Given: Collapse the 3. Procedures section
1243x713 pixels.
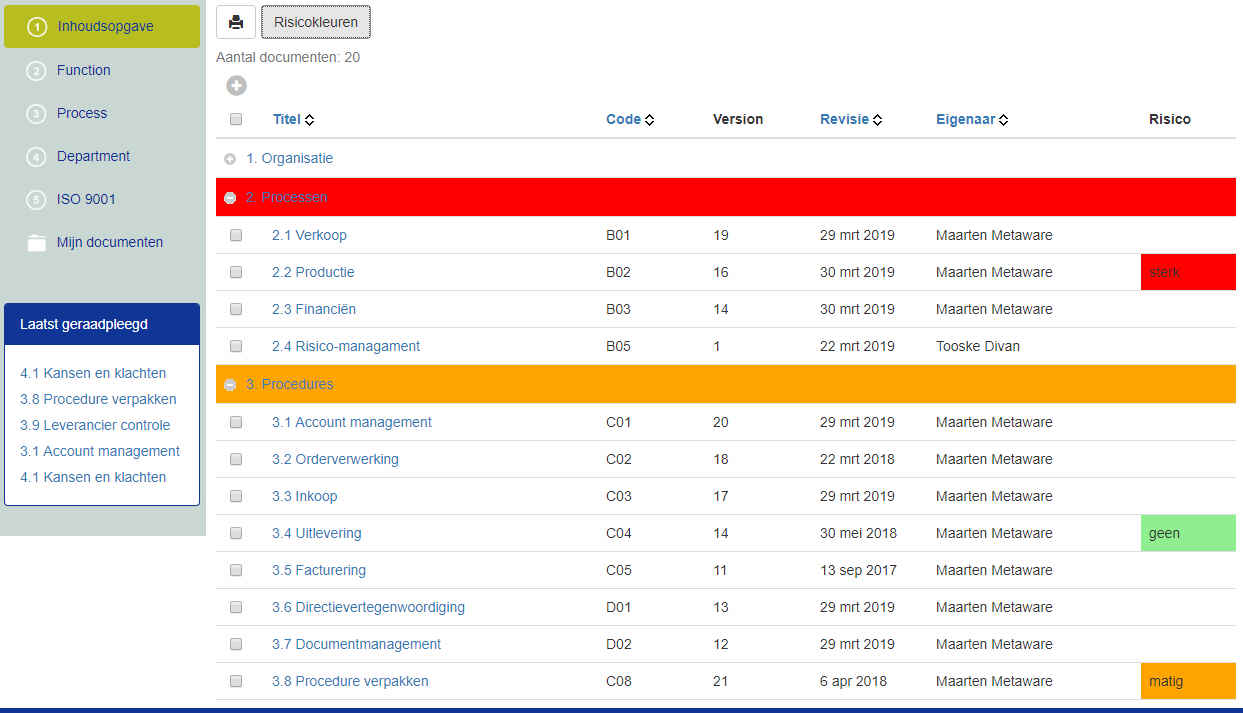Looking at the screenshot, I should pos(230,385).
